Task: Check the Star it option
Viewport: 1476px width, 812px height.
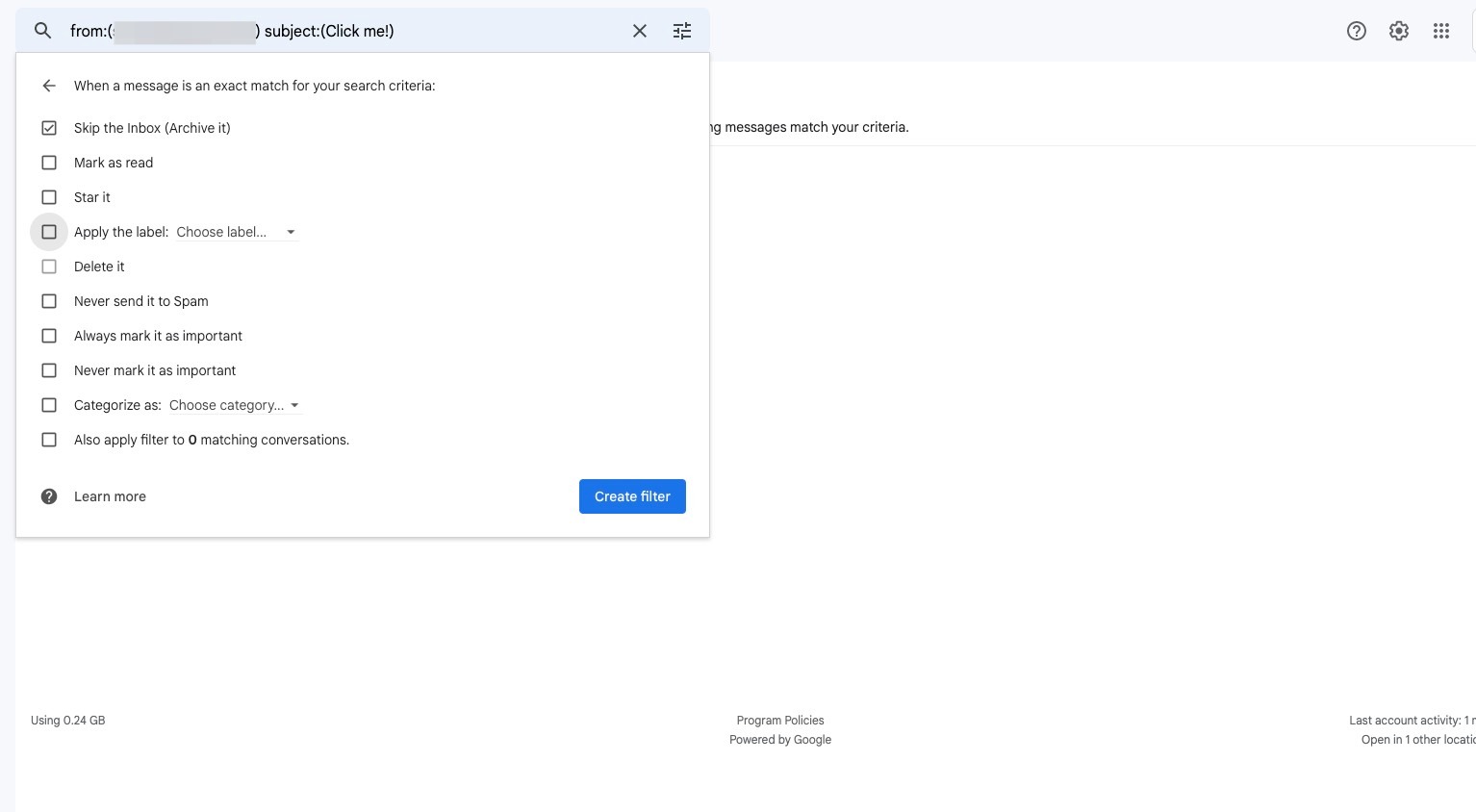Action: (x=49, y=197)
